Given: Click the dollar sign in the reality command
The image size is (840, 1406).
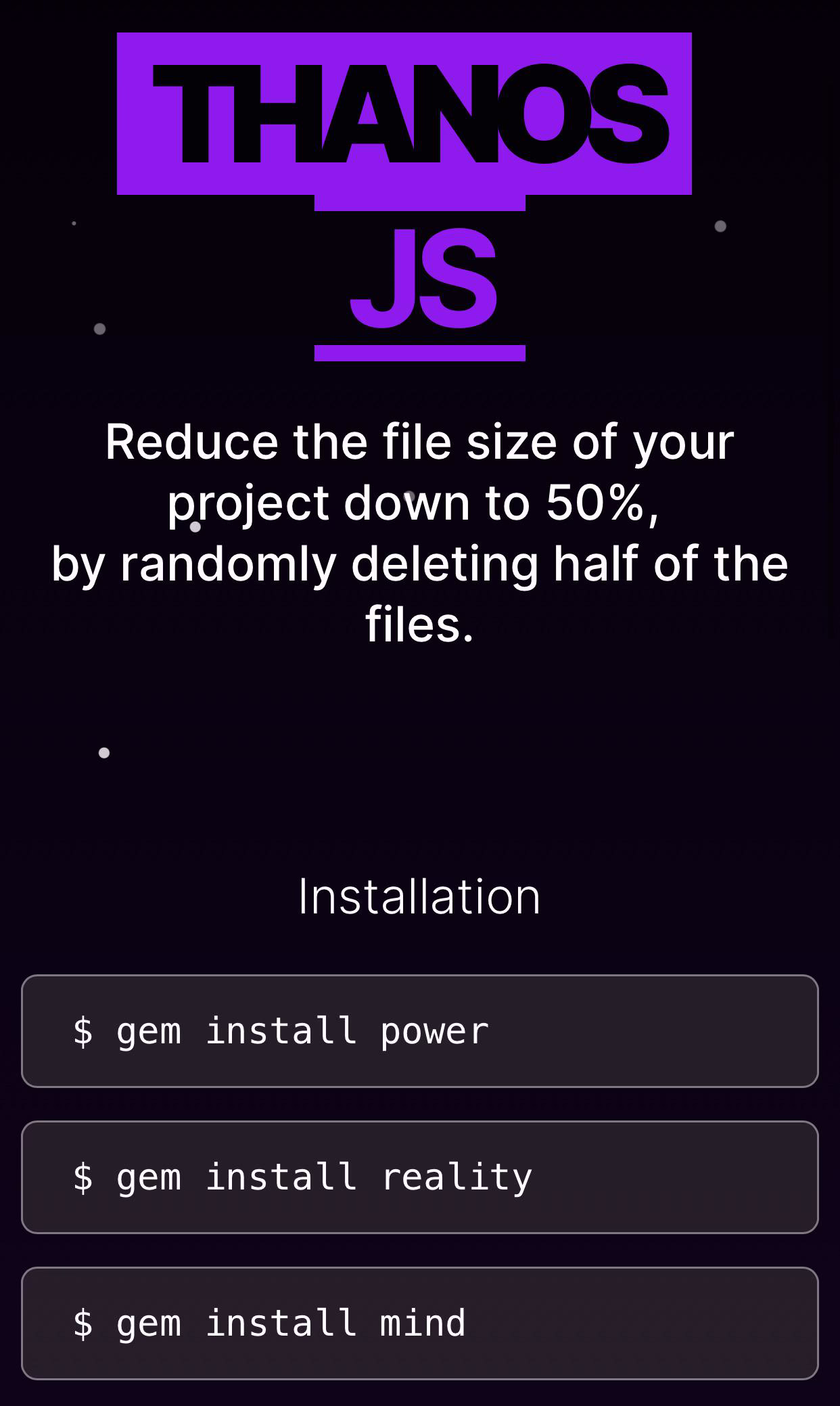Looking at the screenshot, I should tap(83, 1177).
